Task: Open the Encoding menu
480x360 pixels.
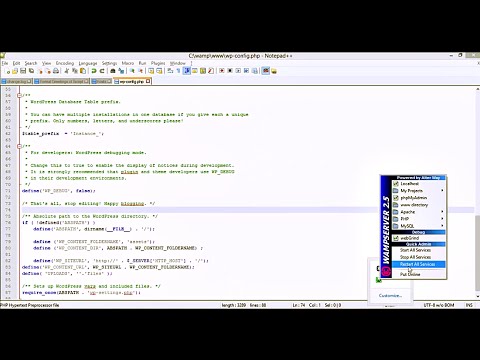Action: [65, 63]
